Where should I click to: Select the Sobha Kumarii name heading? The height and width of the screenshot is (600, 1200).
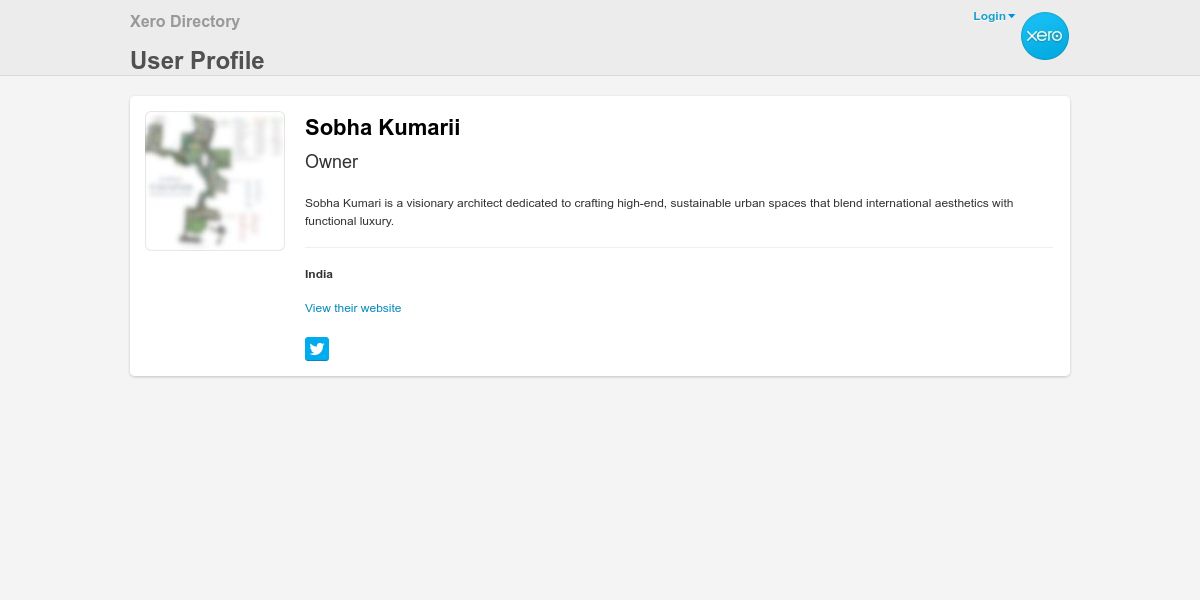pos(382,128)
